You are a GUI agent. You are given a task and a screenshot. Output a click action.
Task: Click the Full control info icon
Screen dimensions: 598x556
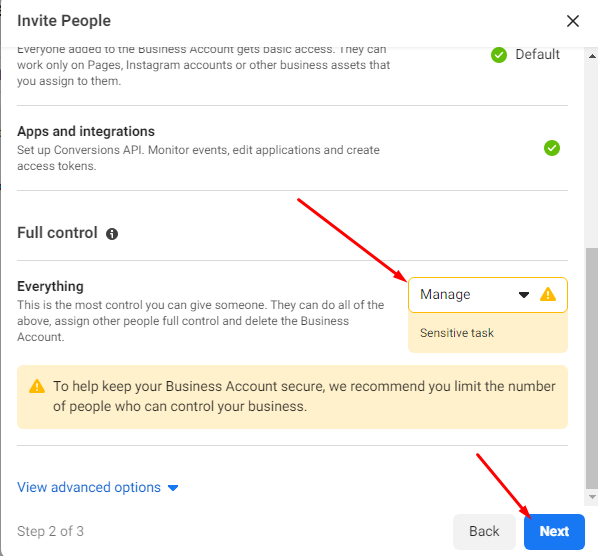coord(112,234)
